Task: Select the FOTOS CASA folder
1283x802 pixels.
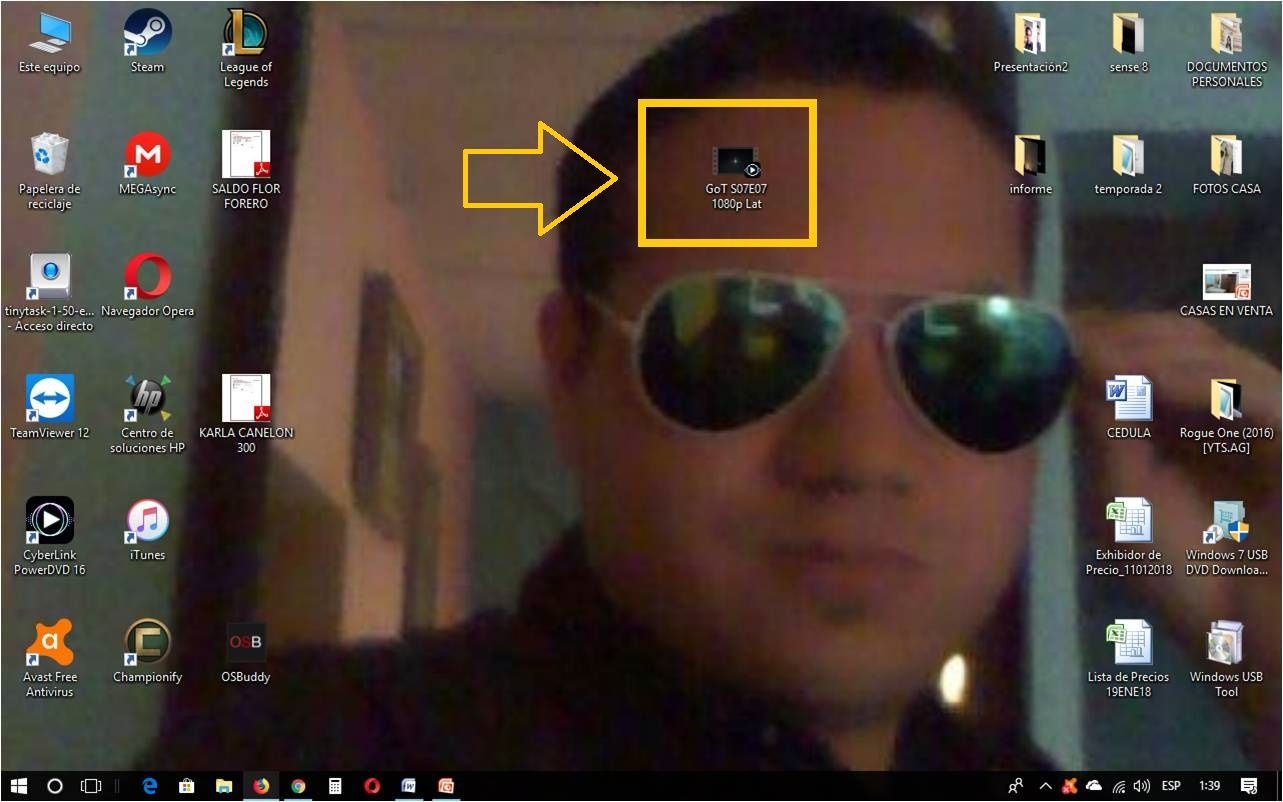Action: point(1226,165)
